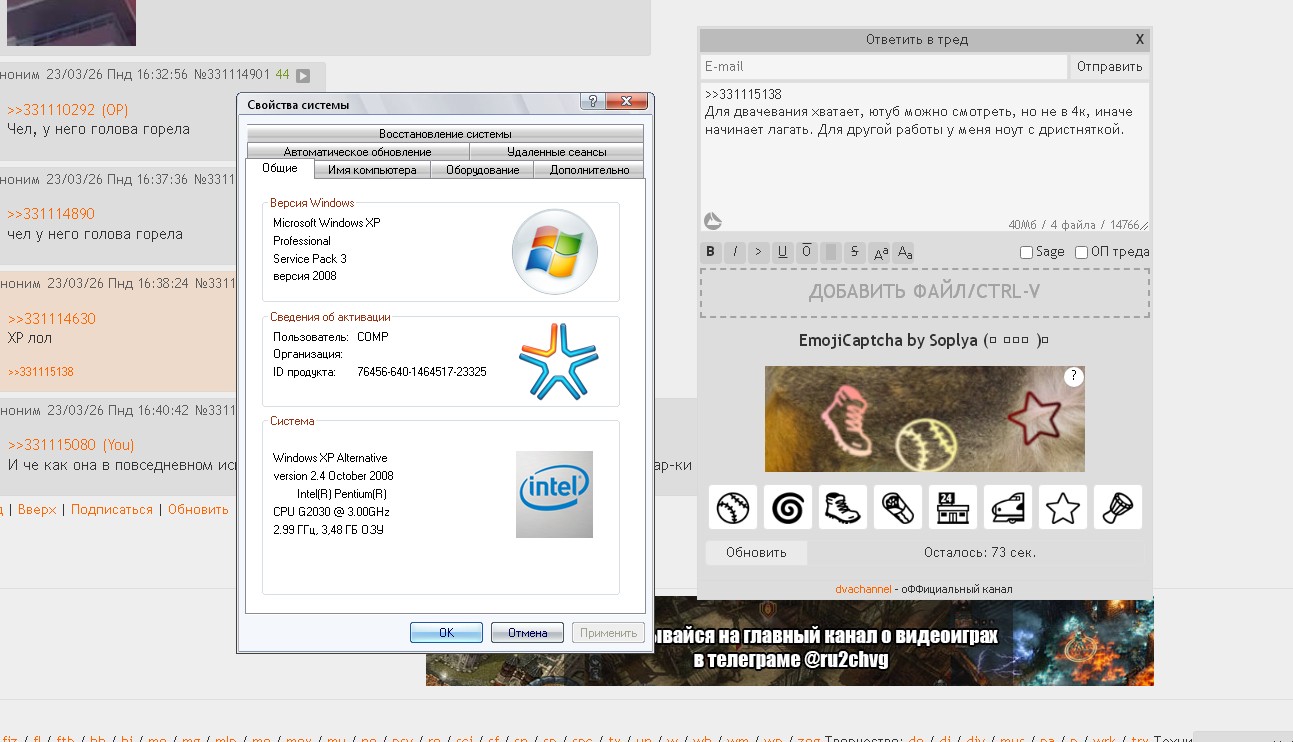Click the CPU G2030 @ 3.00GHz text
1293x742 pixels.
[x=331, y=512]
